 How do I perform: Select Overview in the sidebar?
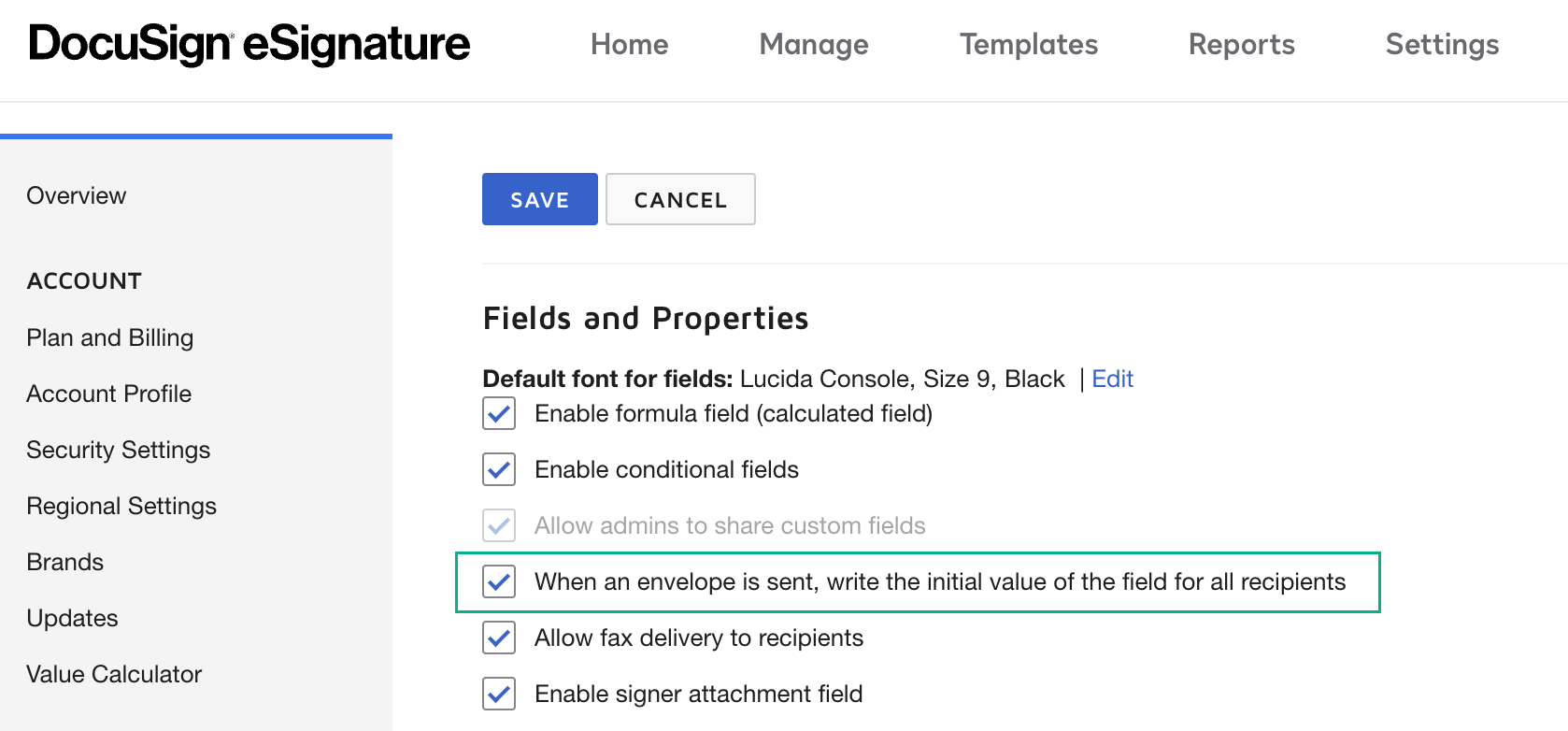click(76, 195)
